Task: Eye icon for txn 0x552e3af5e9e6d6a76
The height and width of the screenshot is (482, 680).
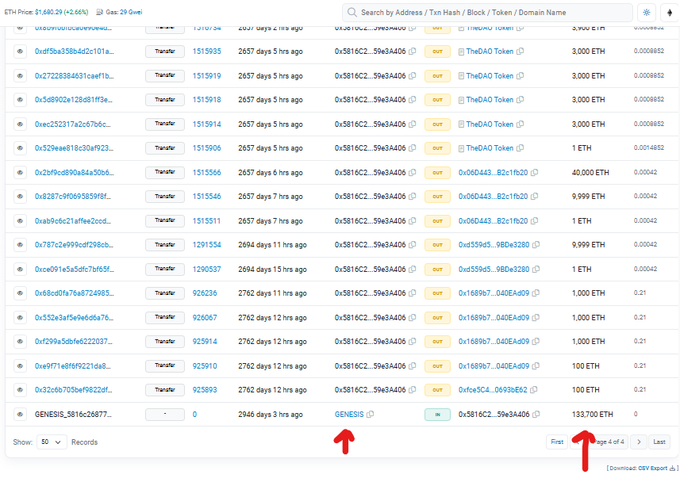Action: point(20,318)
